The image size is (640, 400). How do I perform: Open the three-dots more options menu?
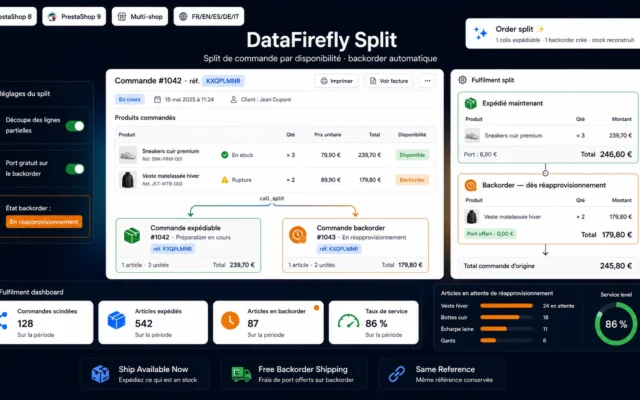(x=427, y=81)
